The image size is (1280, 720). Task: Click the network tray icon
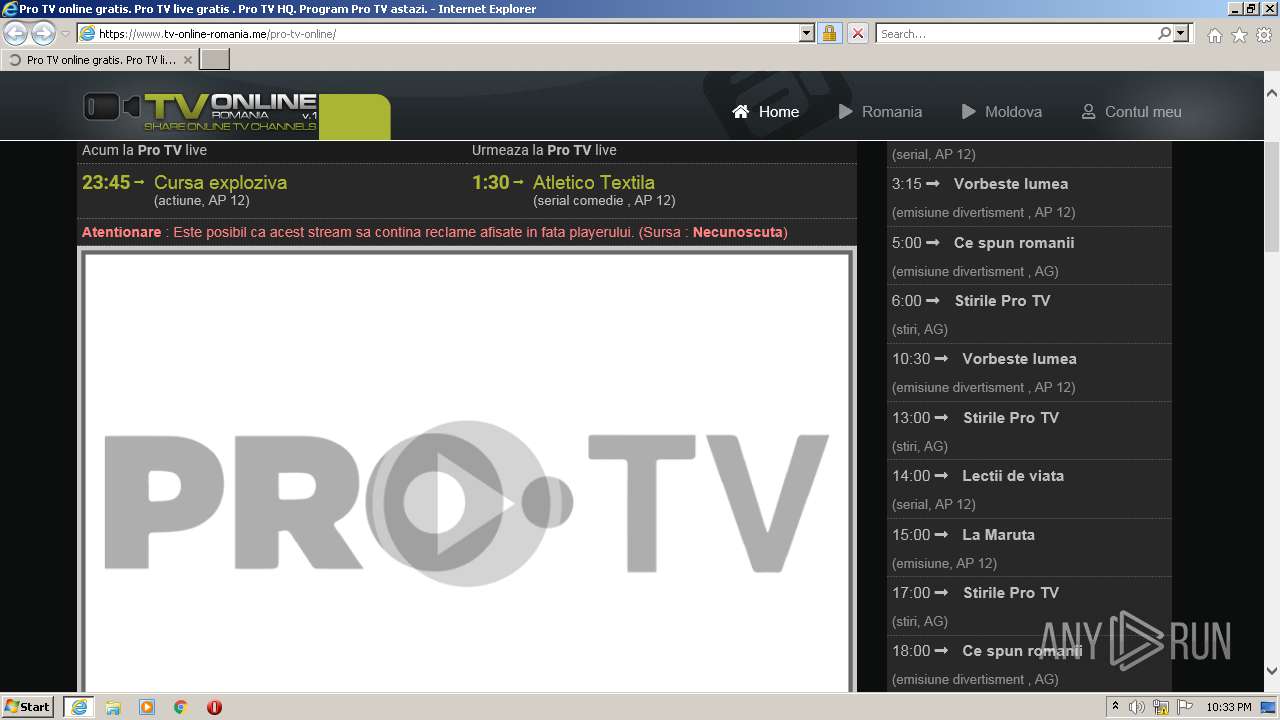point(1161,707)
